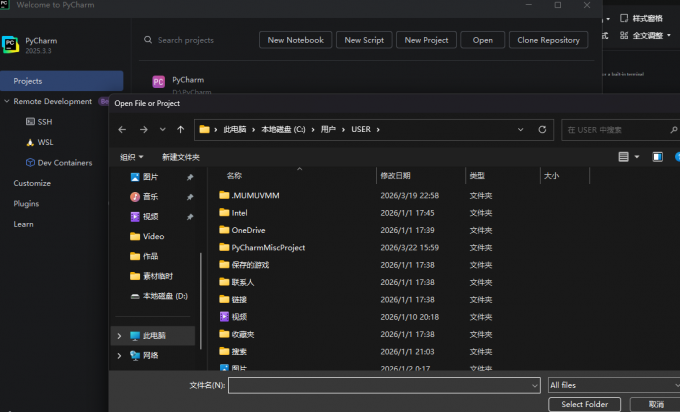Click the SSH icon under Remote Development
This screenshot has height=412, width=680.
(30, 121)
